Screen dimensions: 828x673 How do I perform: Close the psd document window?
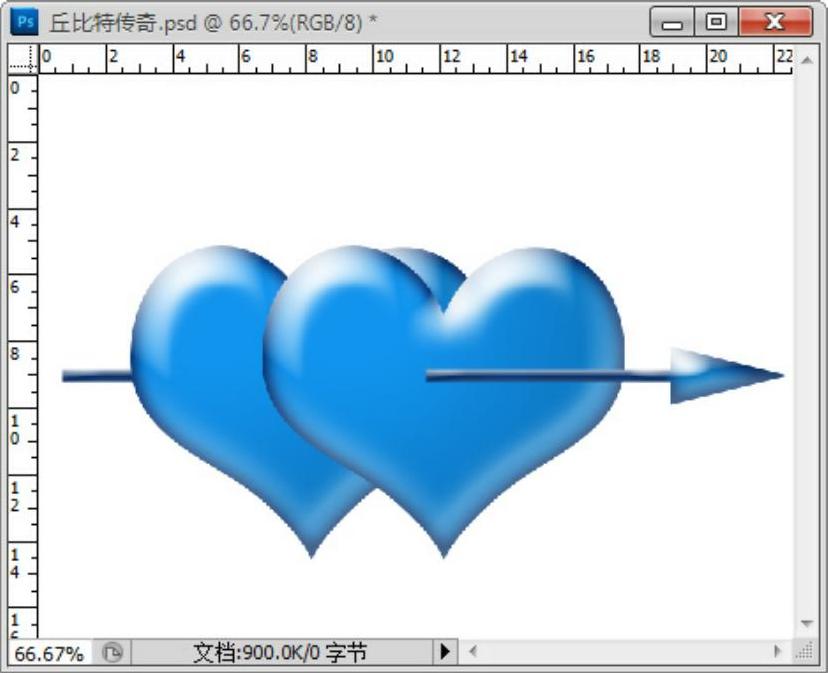[774, 21]
